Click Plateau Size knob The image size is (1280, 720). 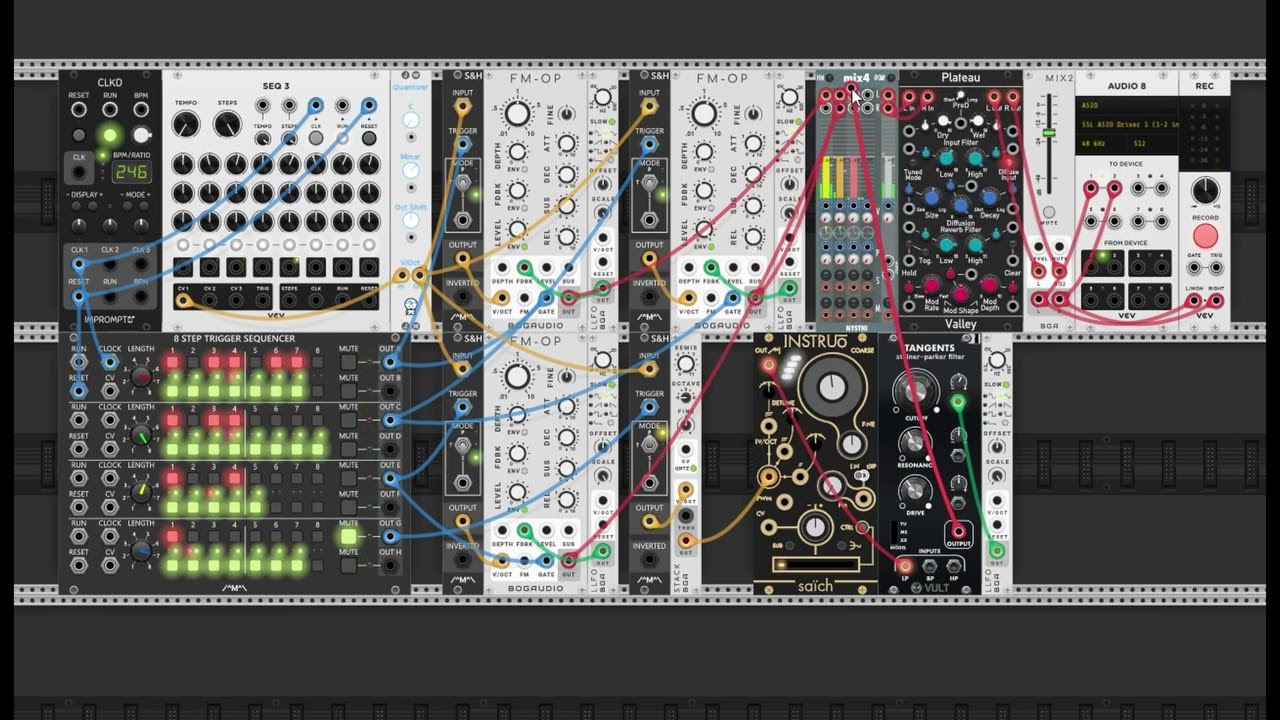point(932,197)
